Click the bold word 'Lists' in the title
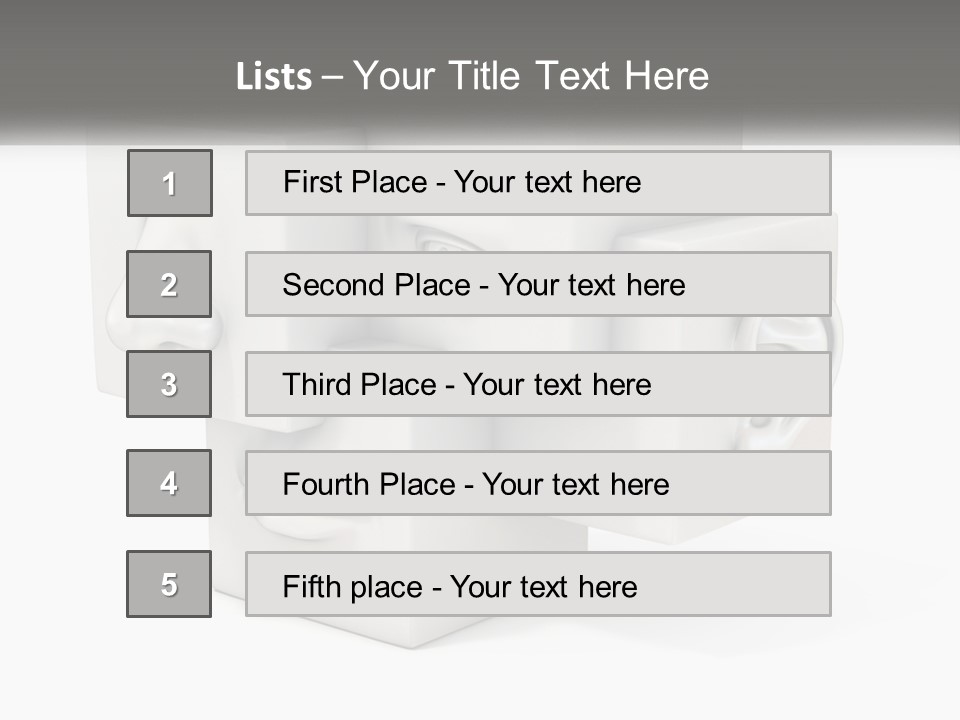This screenshot has width=960, height=720. click(x=274, y=77)
